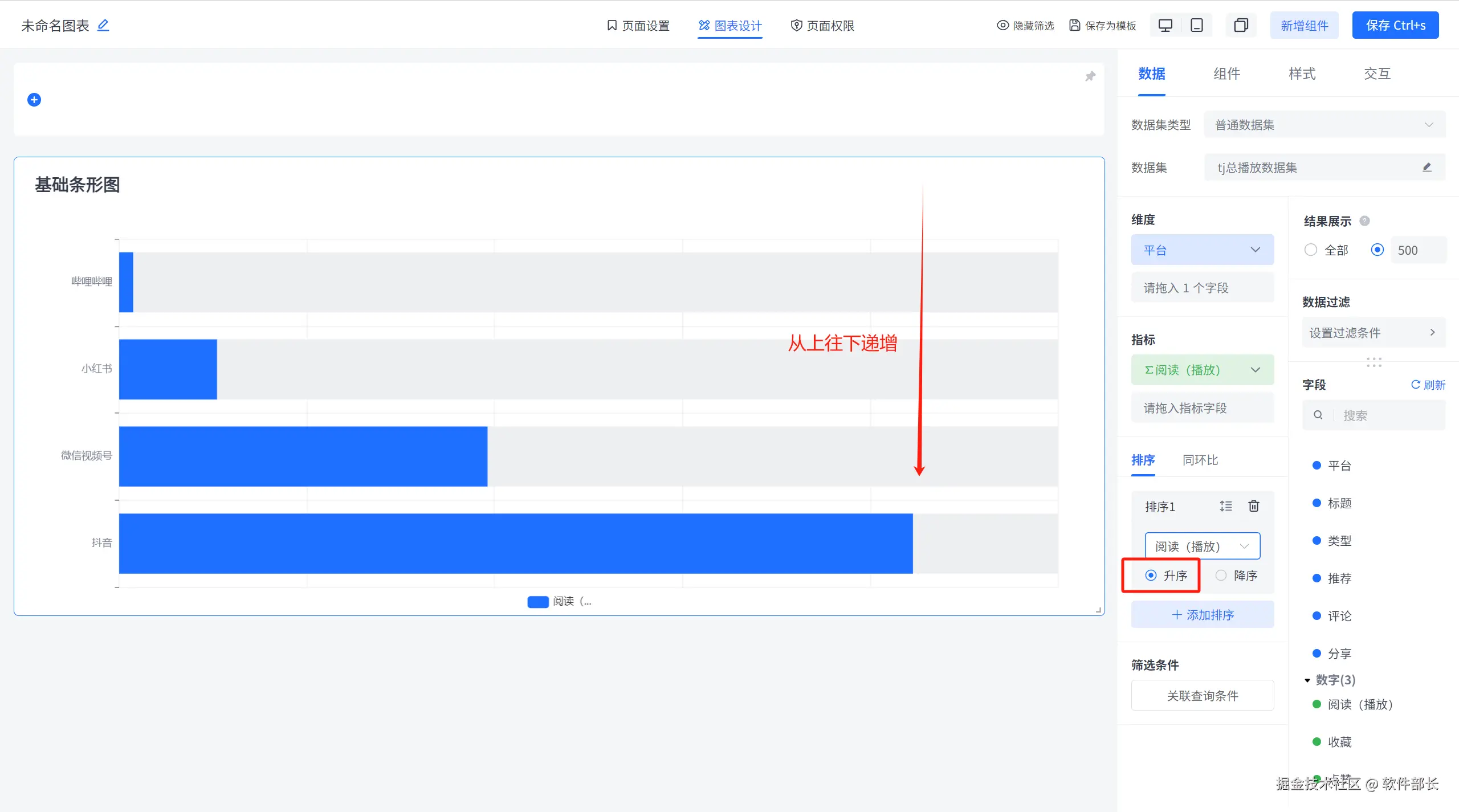Image resolution: width=1459 pixels, height=812 pixels.
Task: Delete 排序1 with trash icon
Action: click(x=1254, y=506)
